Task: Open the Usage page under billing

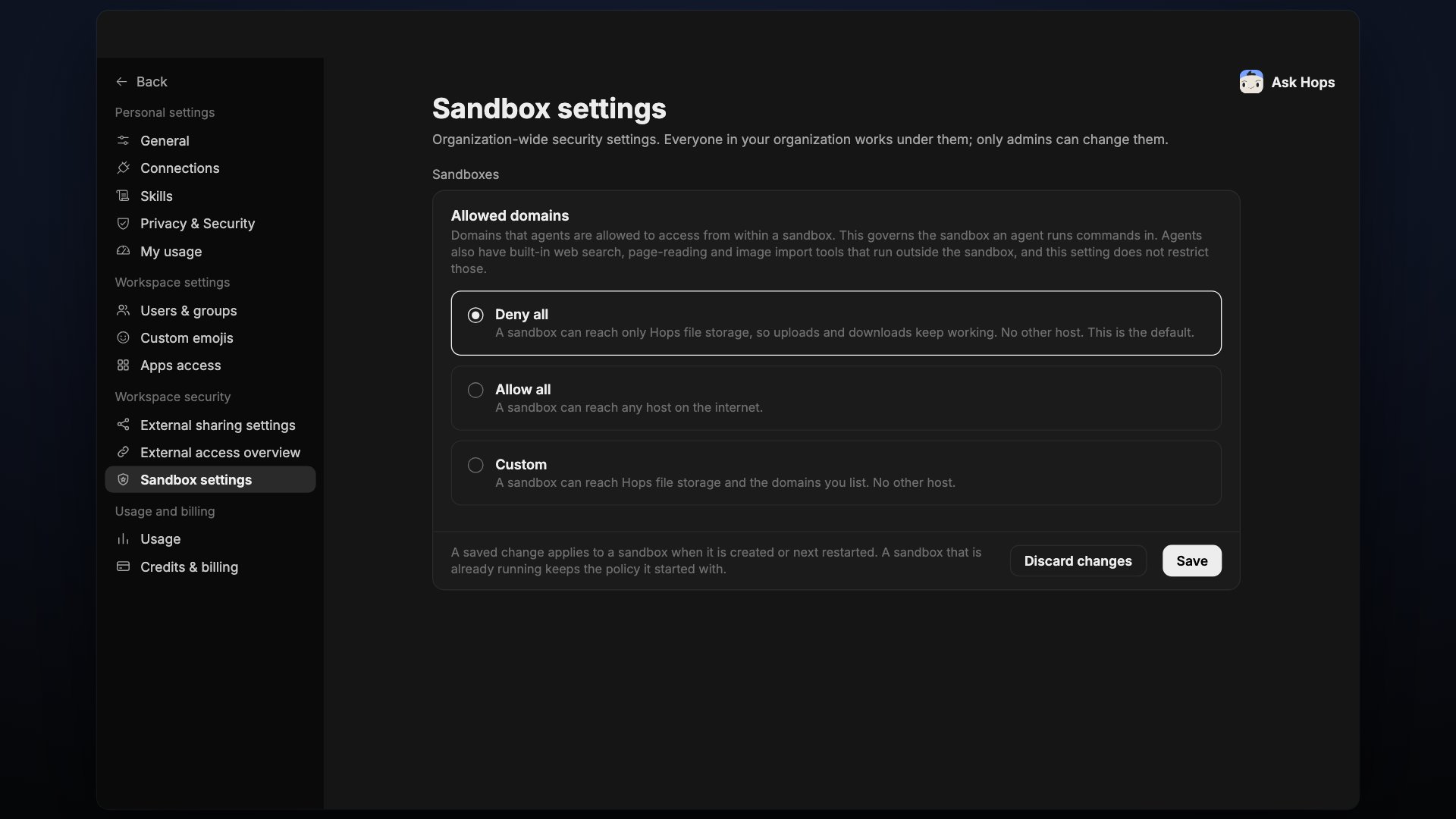Action: (210, 538)
